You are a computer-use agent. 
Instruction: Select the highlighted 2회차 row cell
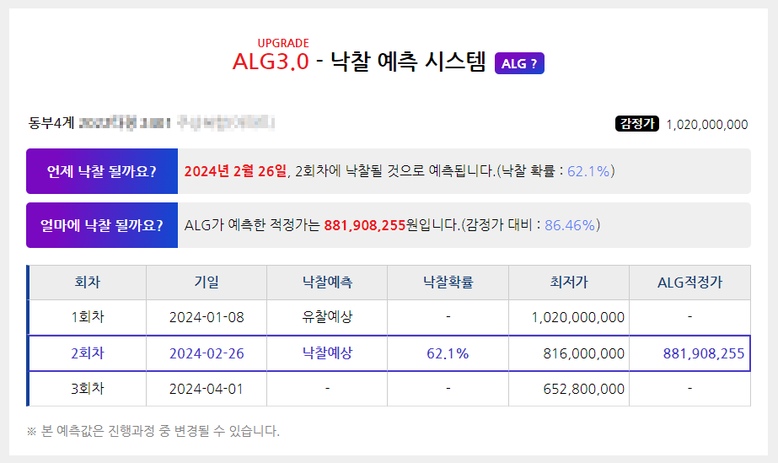(x=88, y=353)
